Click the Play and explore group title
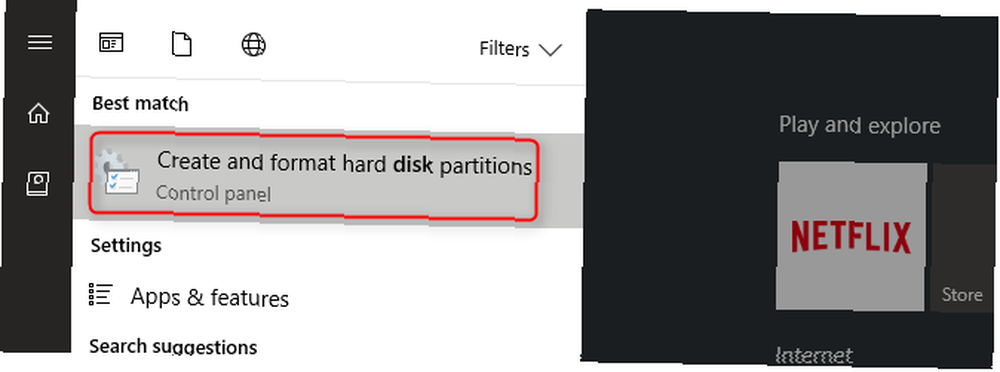This screenshot has height=372, width=1000. pos(859,125)
